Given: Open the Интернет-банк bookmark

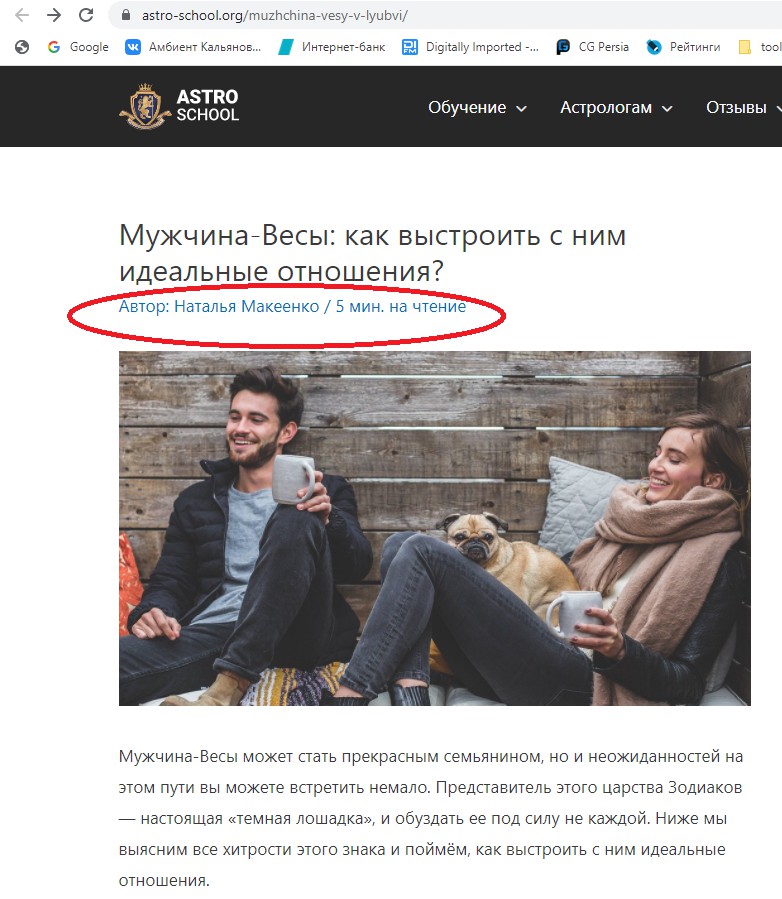Looking at the screenshot, I should (x=332, y=47).
